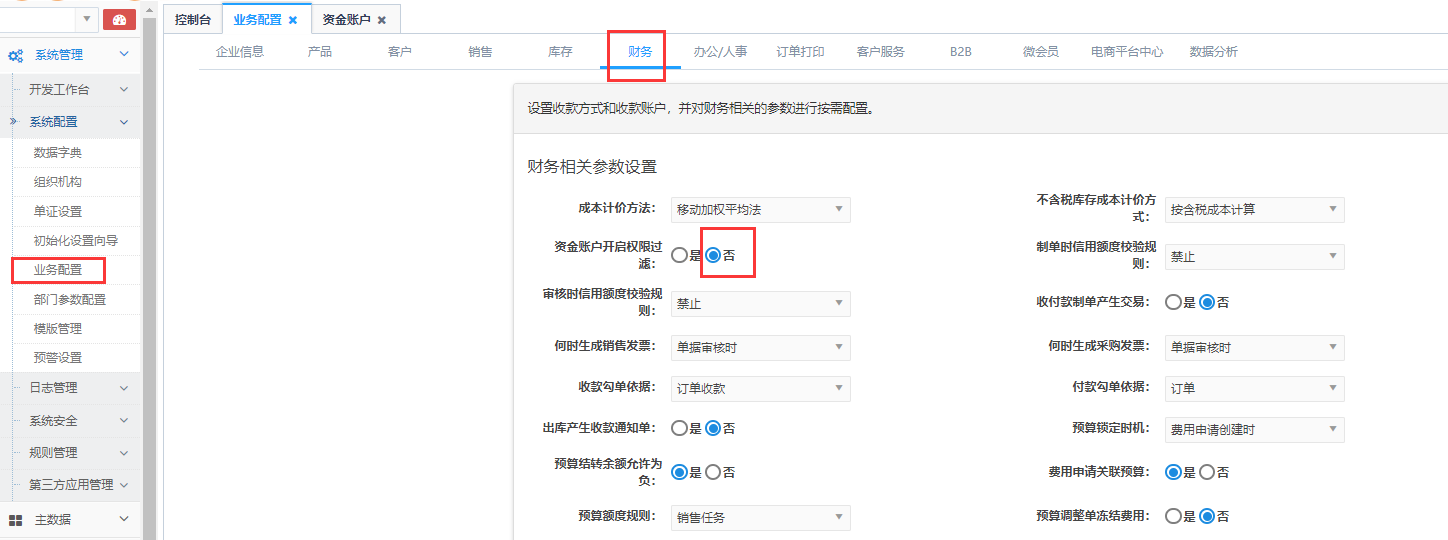Switch to the 控制台 tab
Screen dimensions: 1448x540
192,20
